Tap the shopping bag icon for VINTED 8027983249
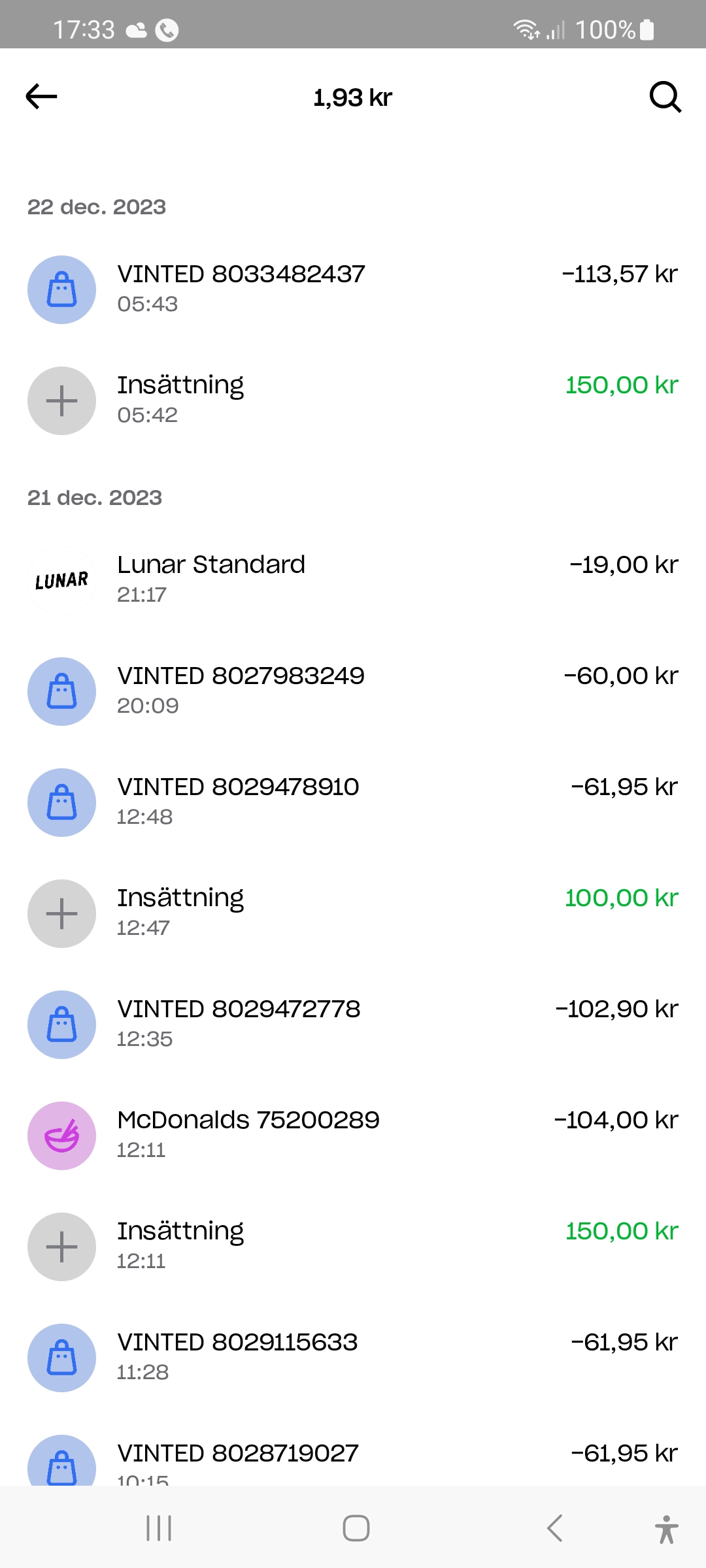Image resolution: width=706 pixels, height=1568 pixels. click(x=61, y=691)
